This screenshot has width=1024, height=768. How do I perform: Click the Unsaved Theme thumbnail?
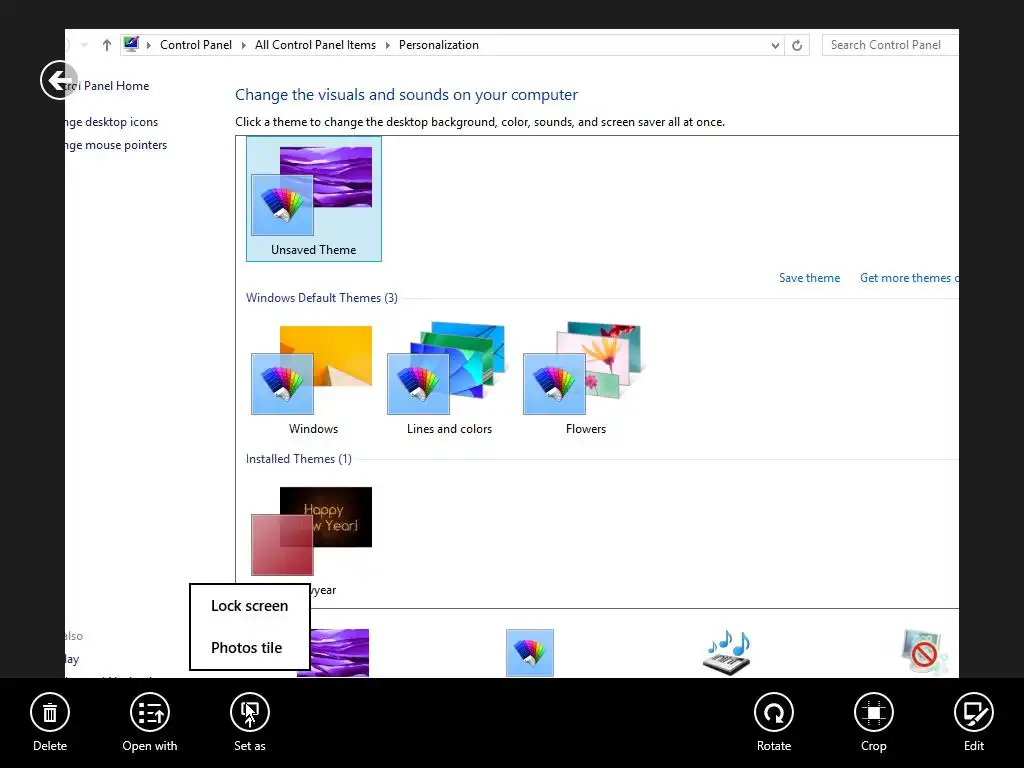(x=313, y=199)
